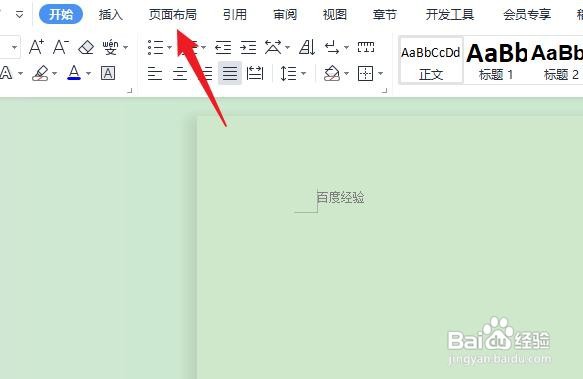Image resolution: width=583 pixels, height=379 pixels.
Task: Switch to the 开发工具 tab
Action: coord(450,15)
